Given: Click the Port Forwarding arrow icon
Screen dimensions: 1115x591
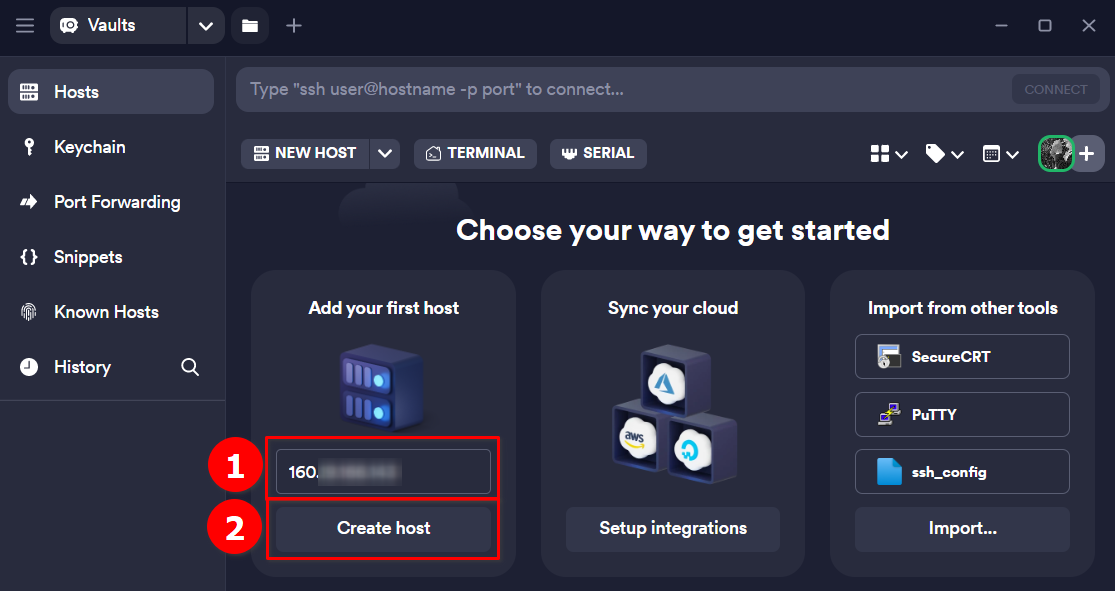Looking at the screenshot, I should coord(29,202).
